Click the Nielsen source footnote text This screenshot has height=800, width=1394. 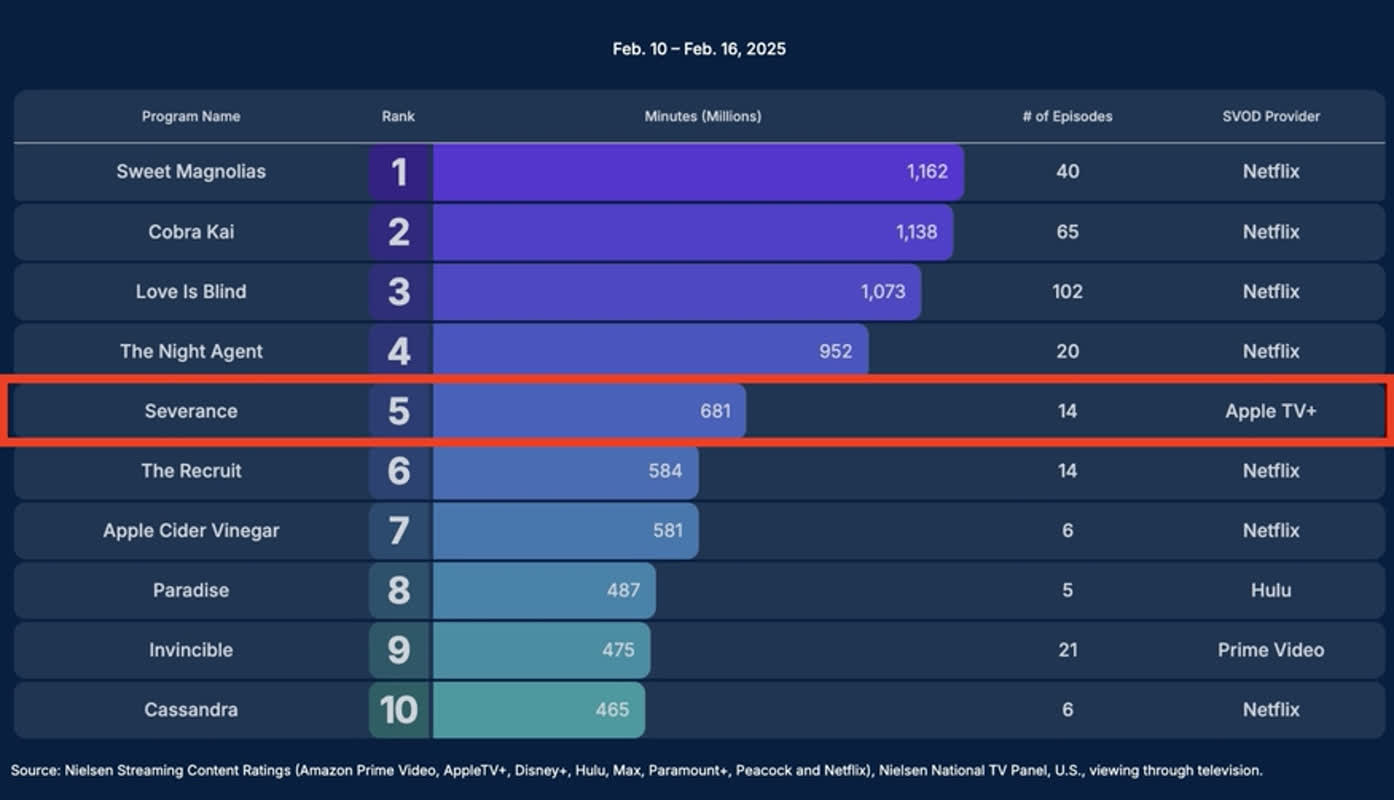click(636, 770)
